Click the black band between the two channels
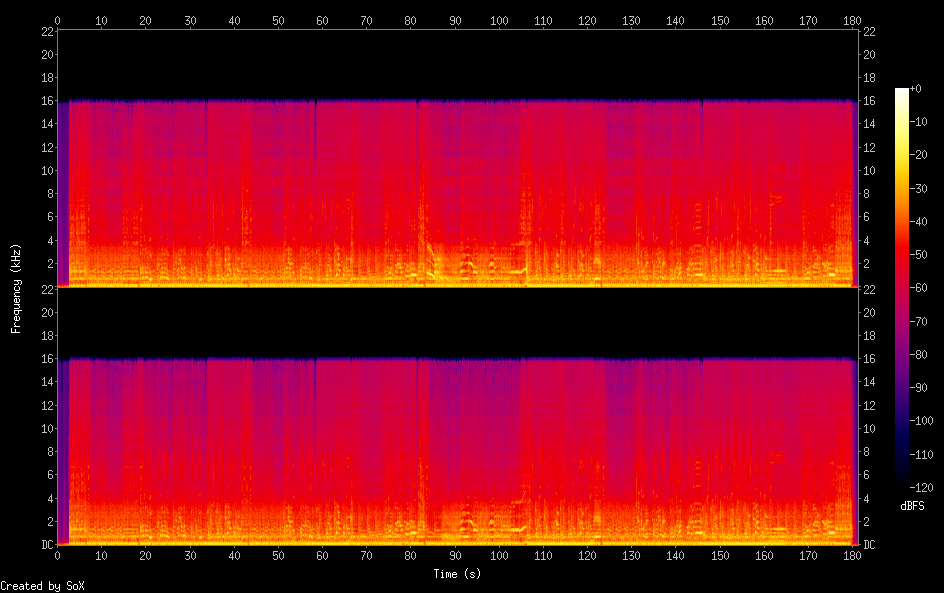The image size is (944, 593). click(x=457, y=322)
